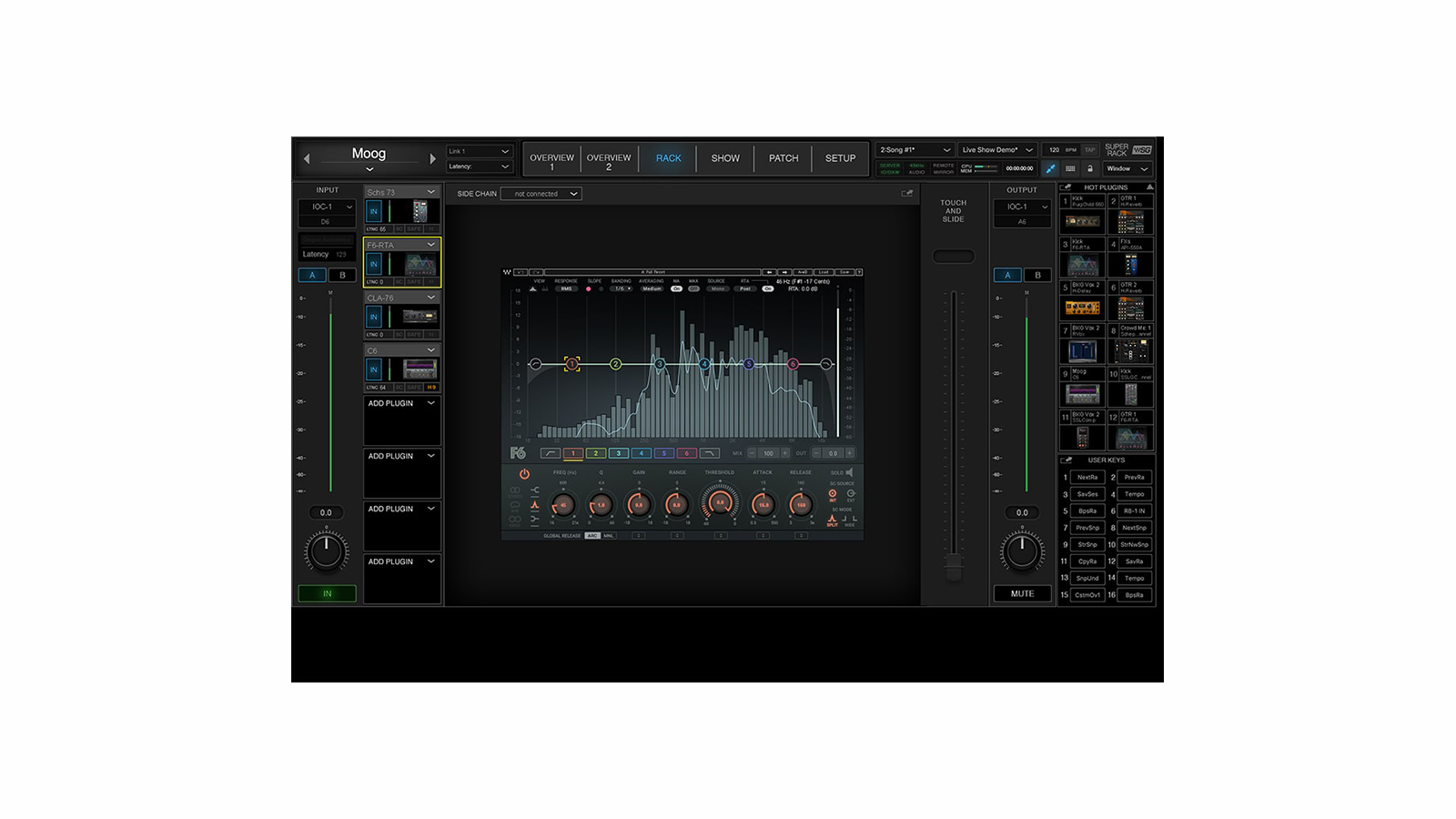Select F6 band node 2 on the graph
This screenshot has width=1456, height=819.
(615, 364)
